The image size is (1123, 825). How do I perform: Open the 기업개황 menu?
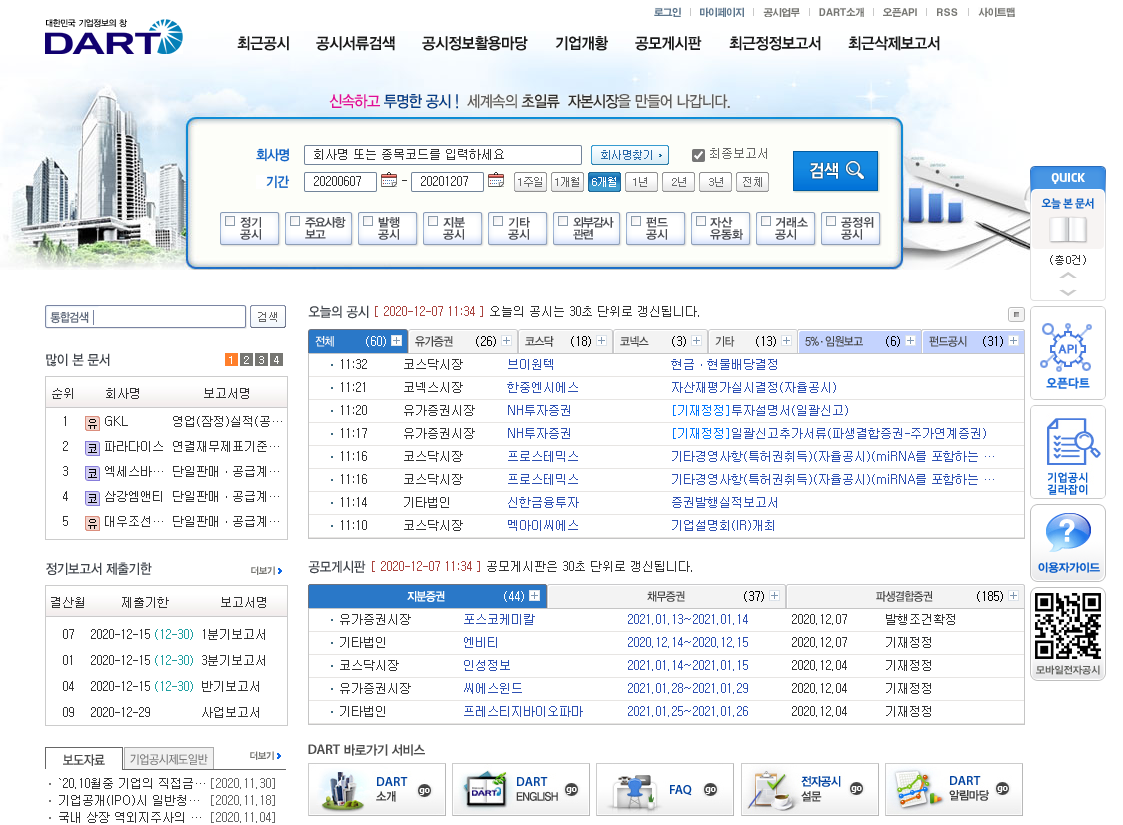(x=582, y=44)
